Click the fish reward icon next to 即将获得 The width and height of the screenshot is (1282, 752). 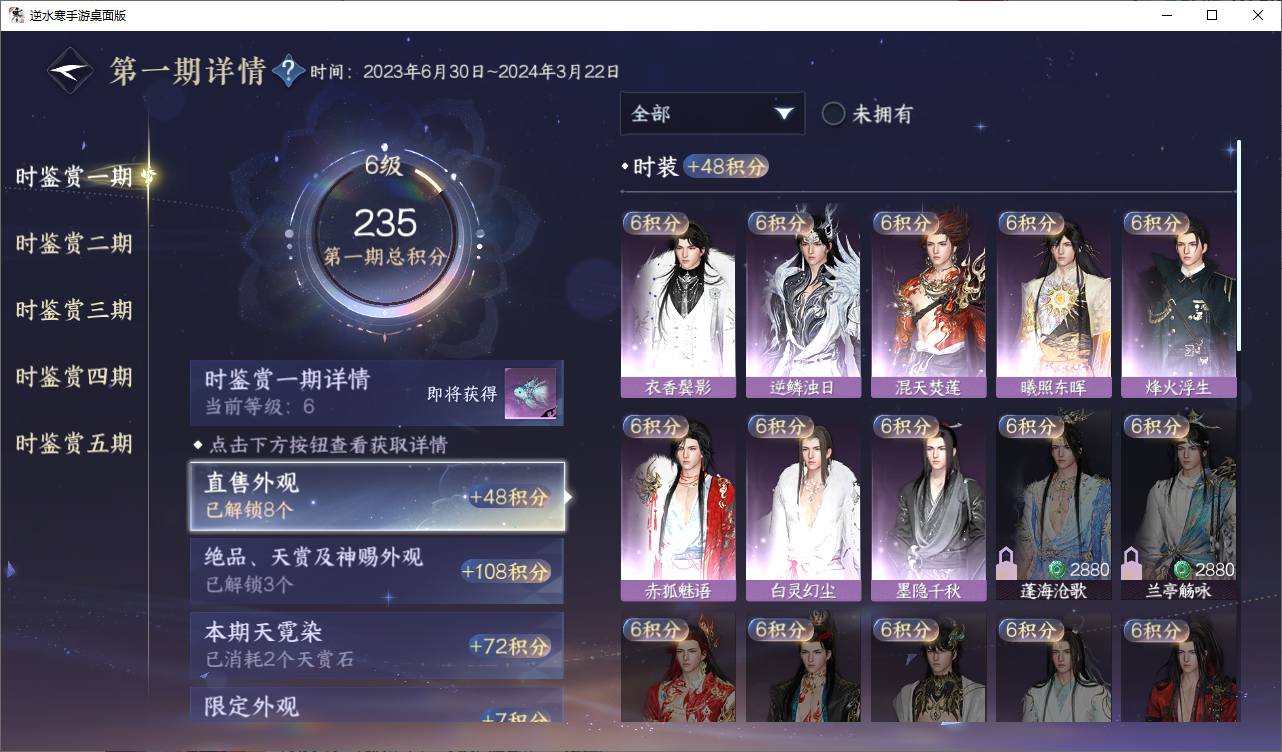point(530,394)
